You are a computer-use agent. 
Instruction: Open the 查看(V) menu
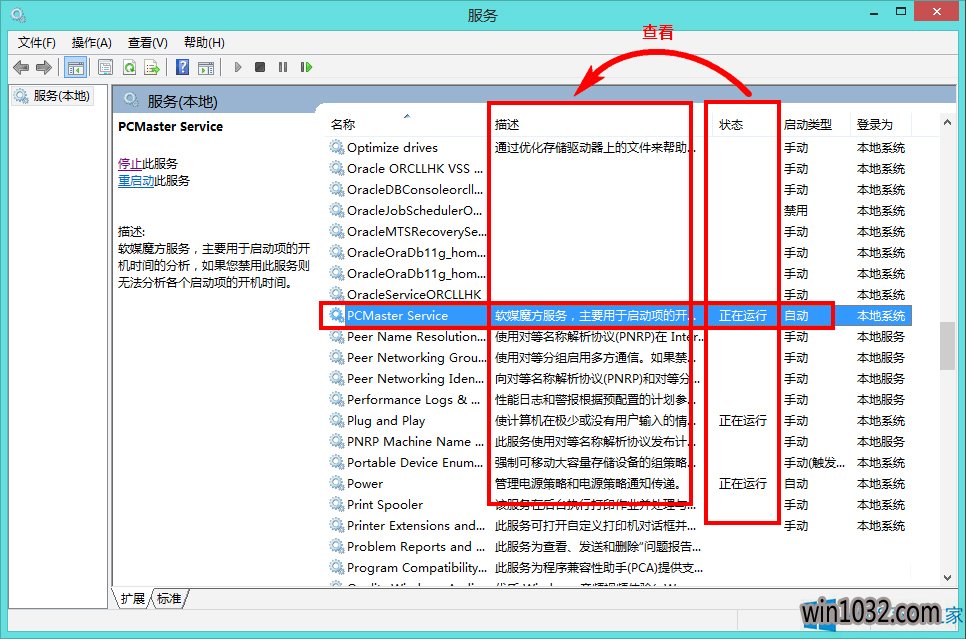pos(148,42)
